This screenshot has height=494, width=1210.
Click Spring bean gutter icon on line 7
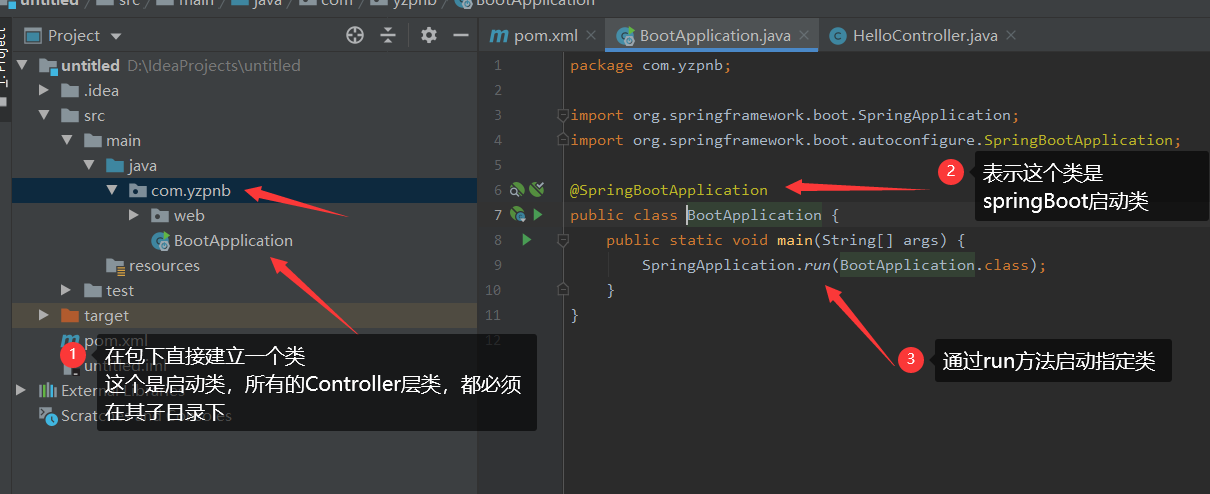[x=517, y=214]
